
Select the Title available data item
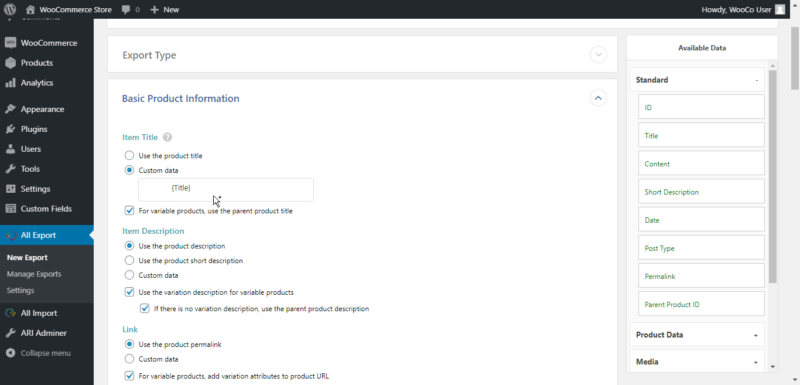point(701,135)
